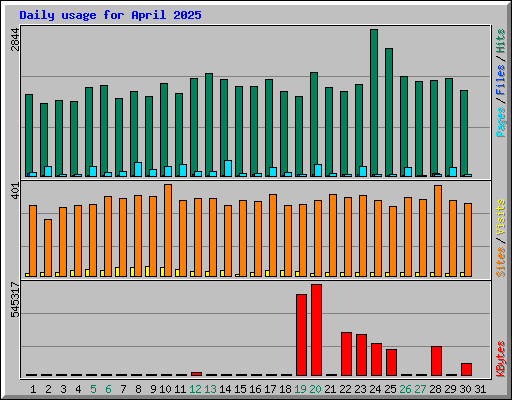The width and height of the screenshot is (512, 400).
Task: Click the blue Files legend label
Action: click(501, 79)
